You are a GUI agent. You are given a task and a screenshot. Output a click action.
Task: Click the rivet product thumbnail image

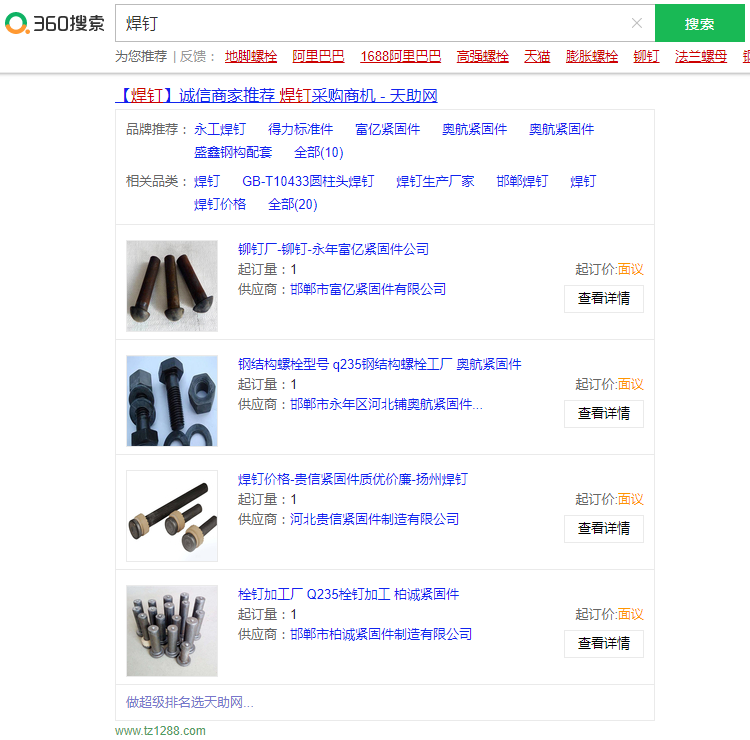pyautogui.click(x=171, y=285)
